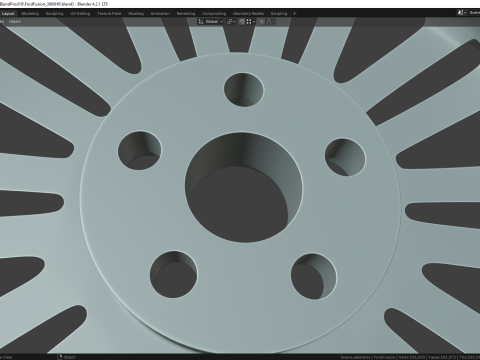Click the scene selector icon
480x360 pixels.
pos(461,13)
